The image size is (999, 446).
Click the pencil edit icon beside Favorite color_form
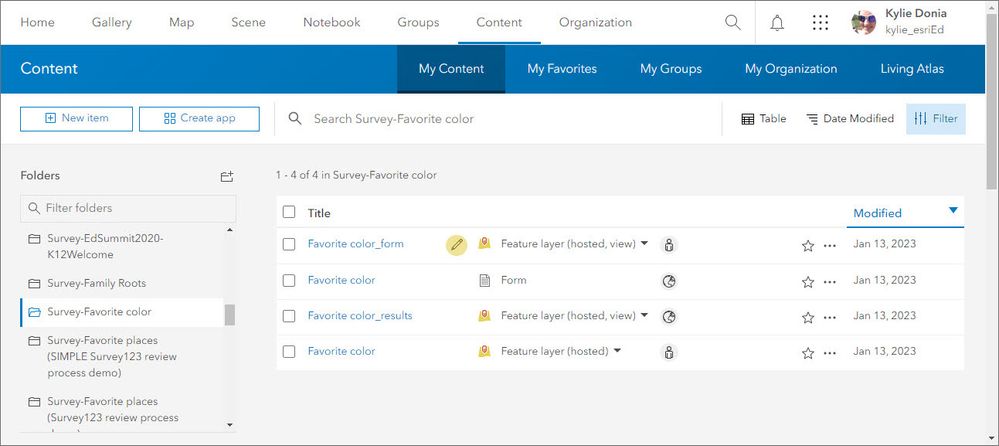coord(456,244)
